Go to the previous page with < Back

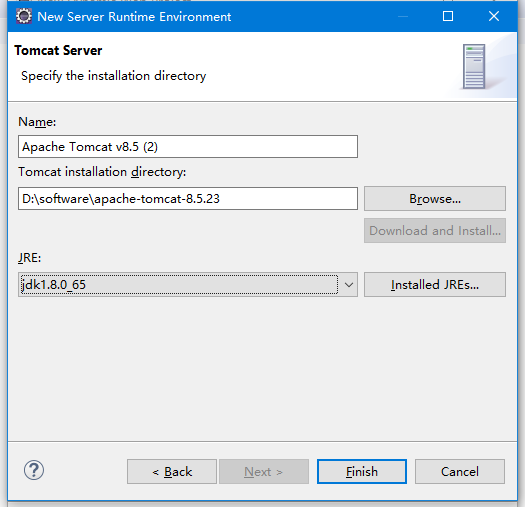[x=172, y=472]
